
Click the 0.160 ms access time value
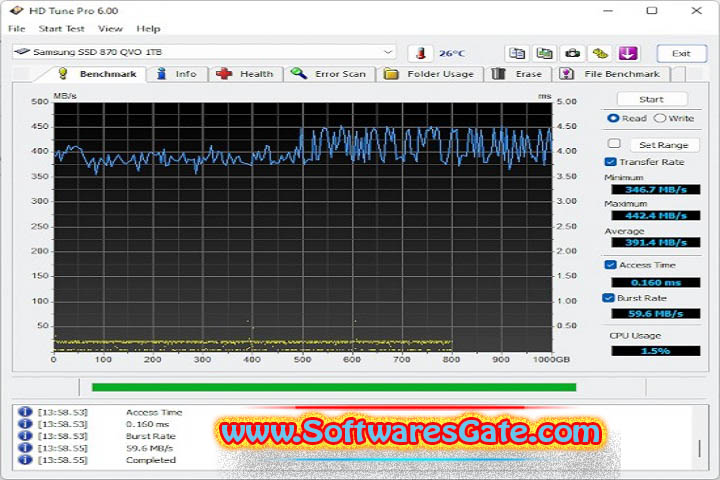pyautogui.click(x=656, y=282)
